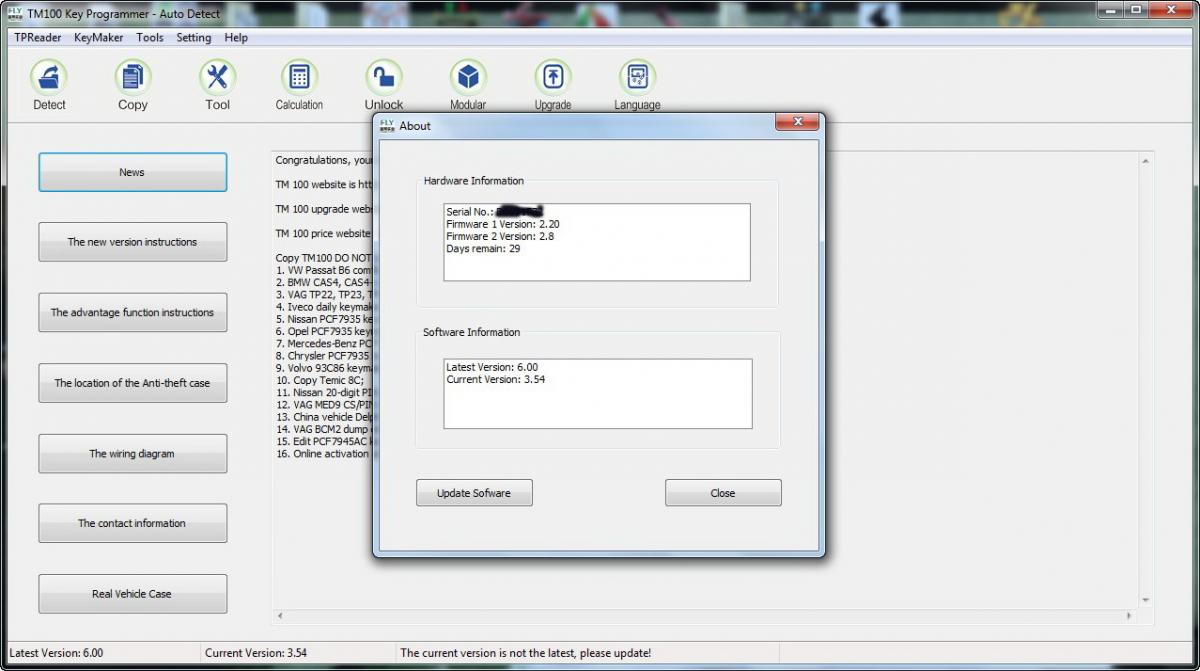Open The wiring diagram button
The width and height of the screenshot is (1200, 671).
point(132,453)
